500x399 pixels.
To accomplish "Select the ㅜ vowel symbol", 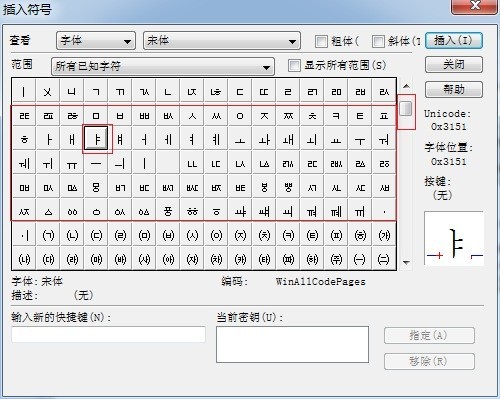I will point(360,140).
